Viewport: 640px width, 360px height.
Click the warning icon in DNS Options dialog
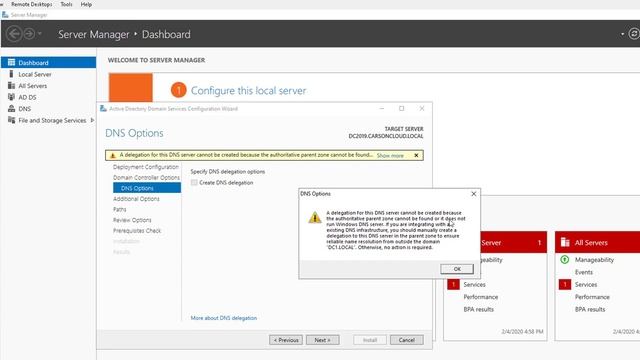315,218
